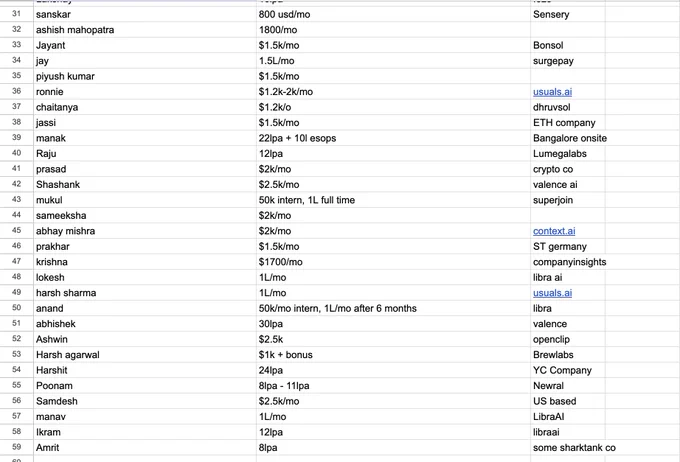Click the 'Ashwin' name cell

click(145, 340)
